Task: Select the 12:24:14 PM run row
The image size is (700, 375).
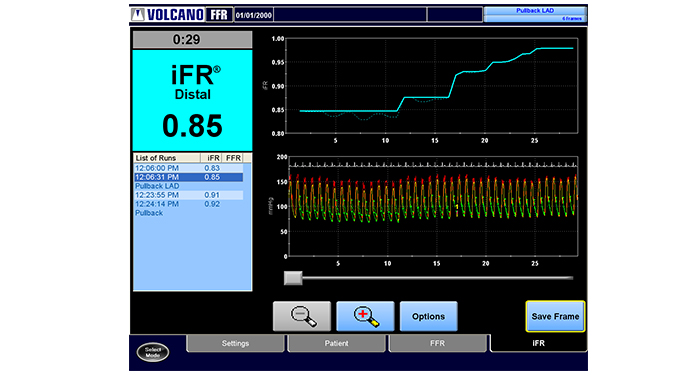Action: pos(189,204)
